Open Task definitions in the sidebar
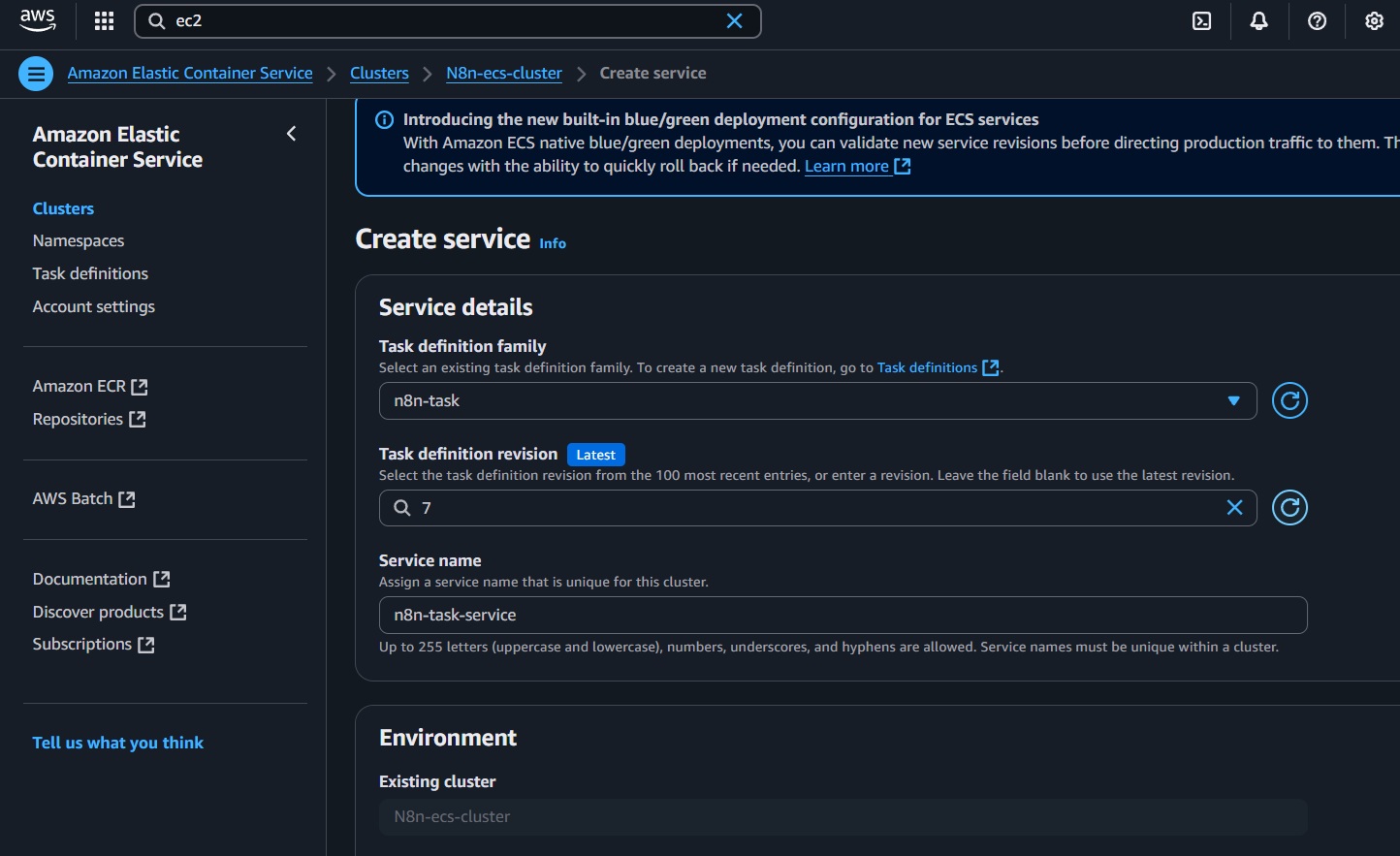Viewport: 1400px width, 856px height. point(90,273)
